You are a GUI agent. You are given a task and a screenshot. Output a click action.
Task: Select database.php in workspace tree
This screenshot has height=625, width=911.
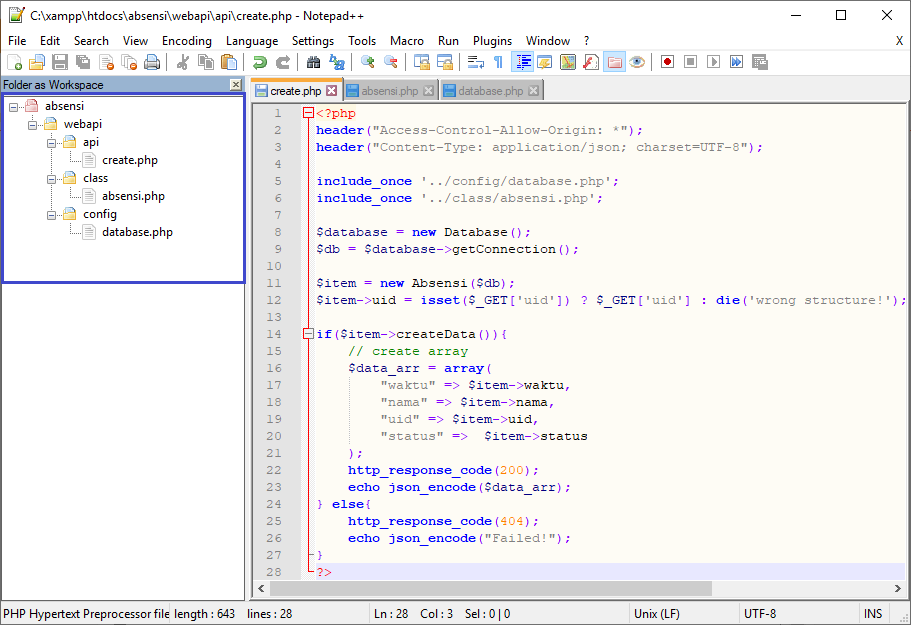[x=137, y=232]
